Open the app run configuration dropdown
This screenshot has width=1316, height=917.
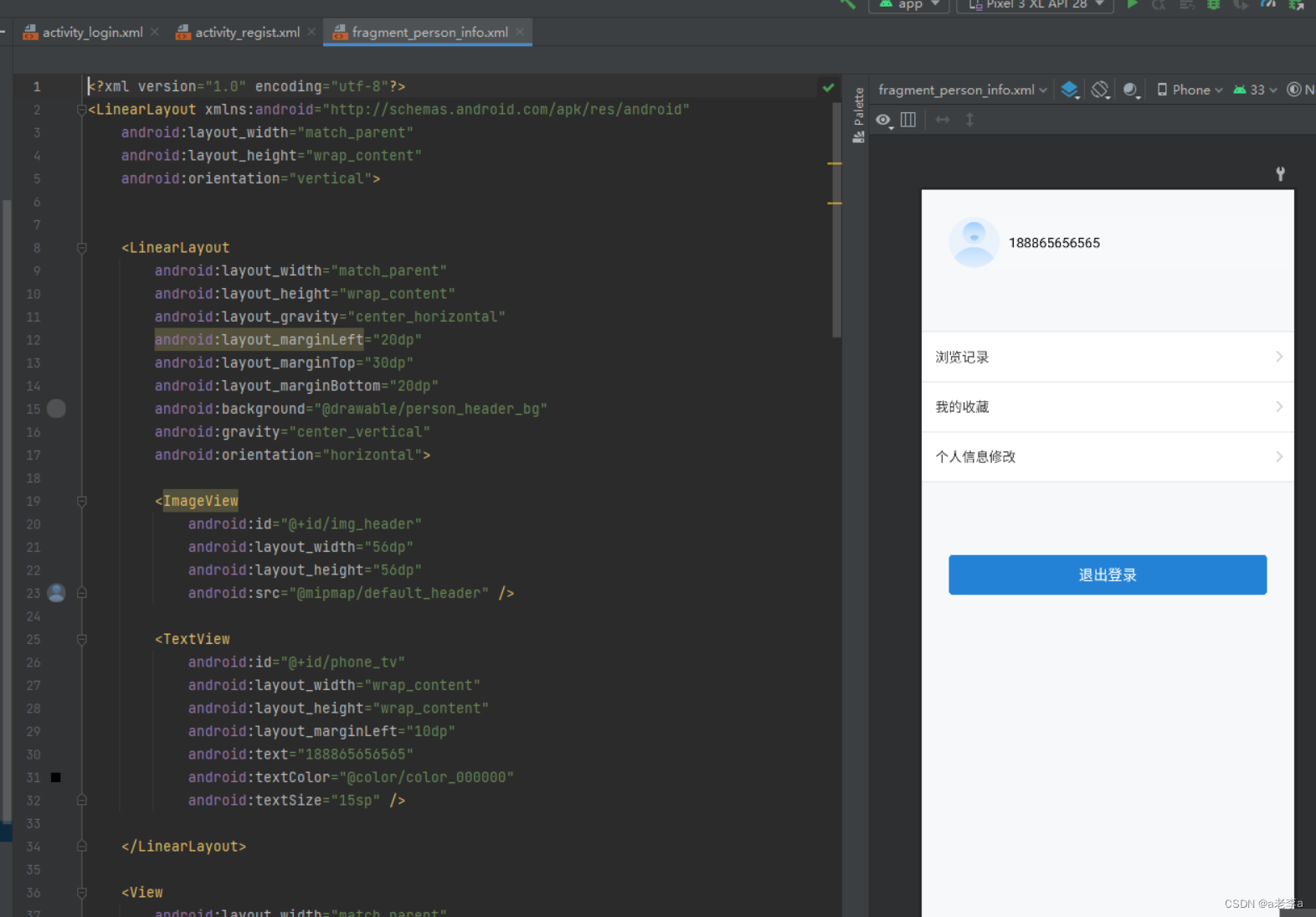909,5
